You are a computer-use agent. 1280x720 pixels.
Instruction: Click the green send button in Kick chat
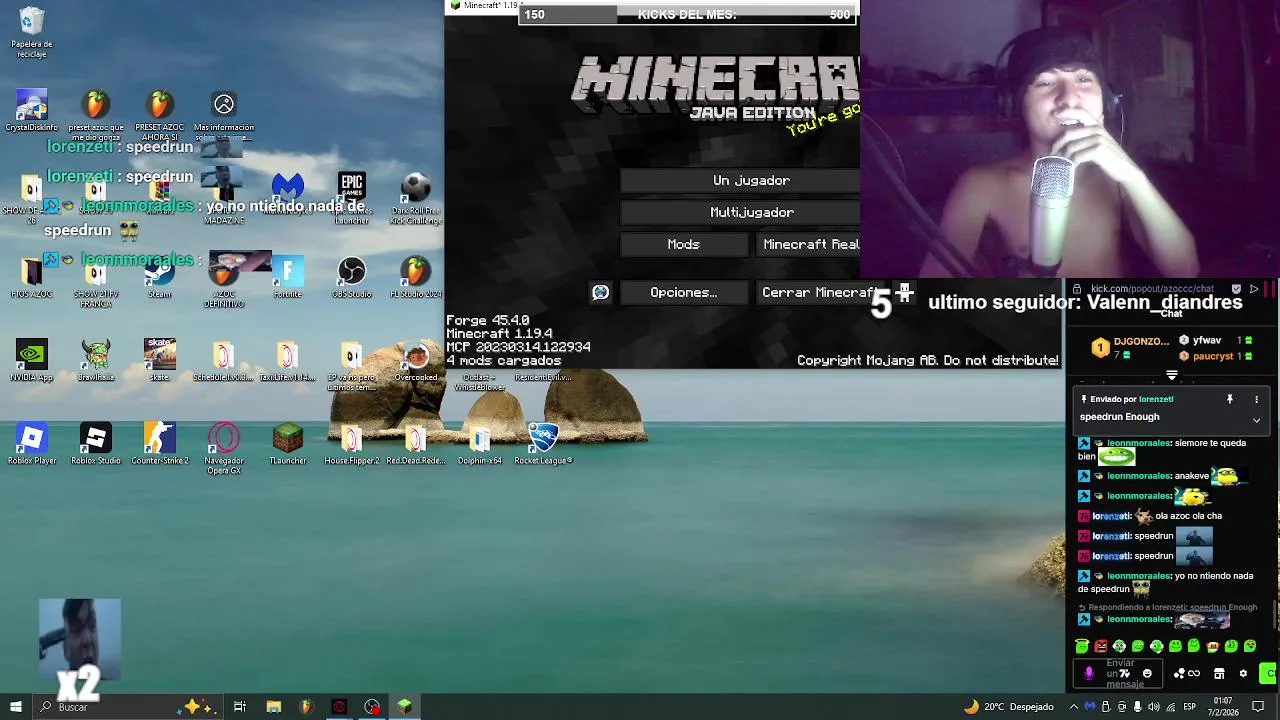click(1268, 674)
